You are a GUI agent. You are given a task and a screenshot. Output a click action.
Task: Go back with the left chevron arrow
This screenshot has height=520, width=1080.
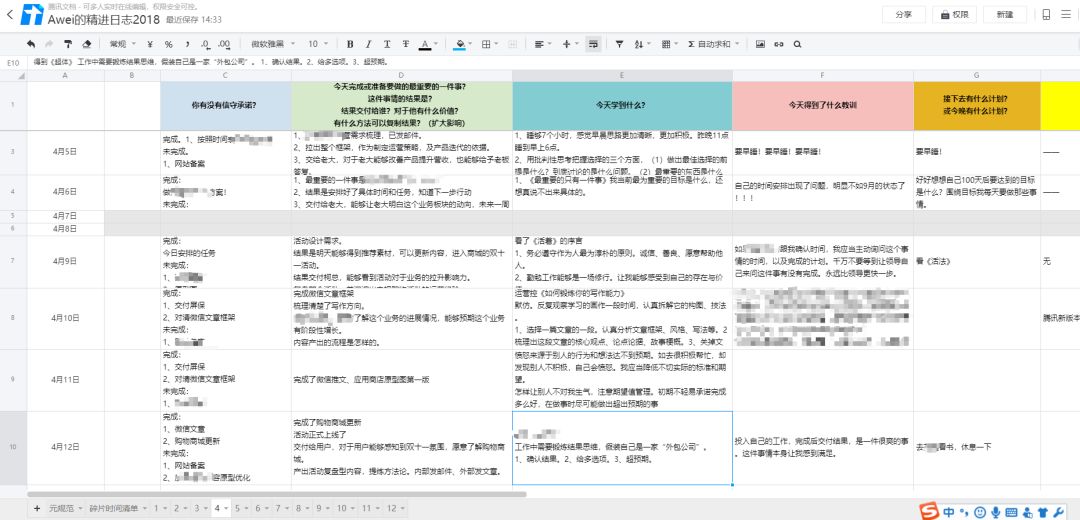[9, 14]
